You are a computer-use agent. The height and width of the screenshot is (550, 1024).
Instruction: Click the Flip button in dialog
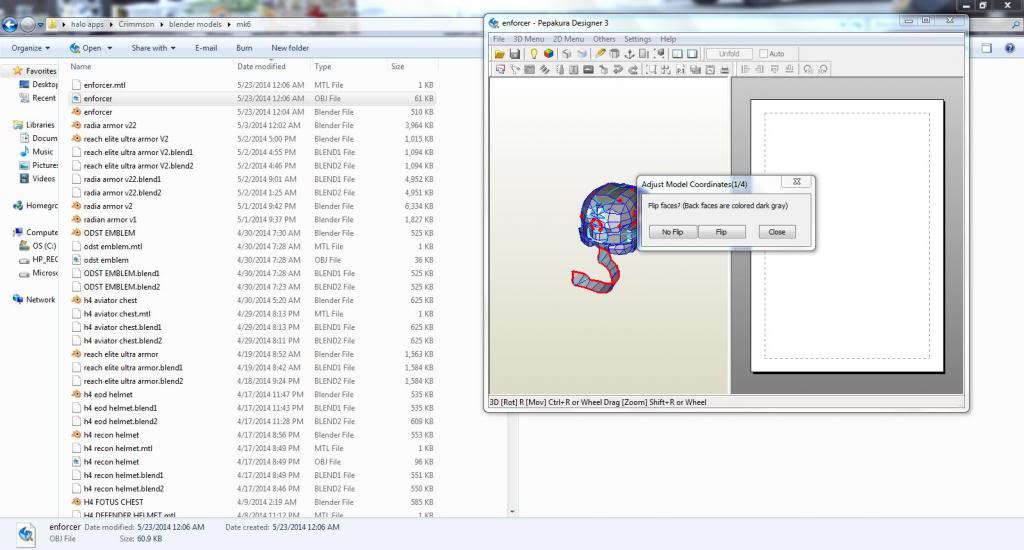[x=722, y=232]
